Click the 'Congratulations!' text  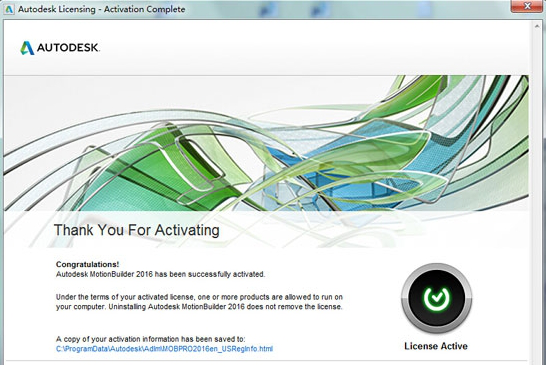click(87, 264)
